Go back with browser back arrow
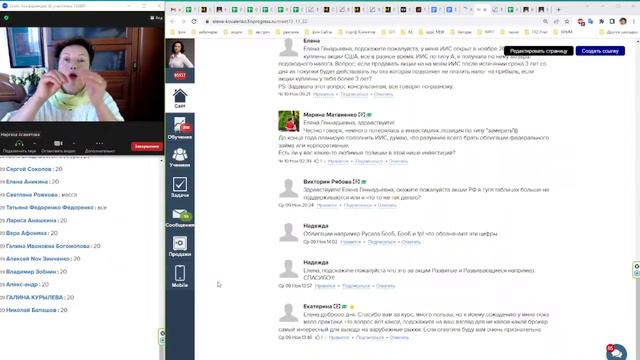The height and width of the screenshot is (360, 640). pos(173,21)
